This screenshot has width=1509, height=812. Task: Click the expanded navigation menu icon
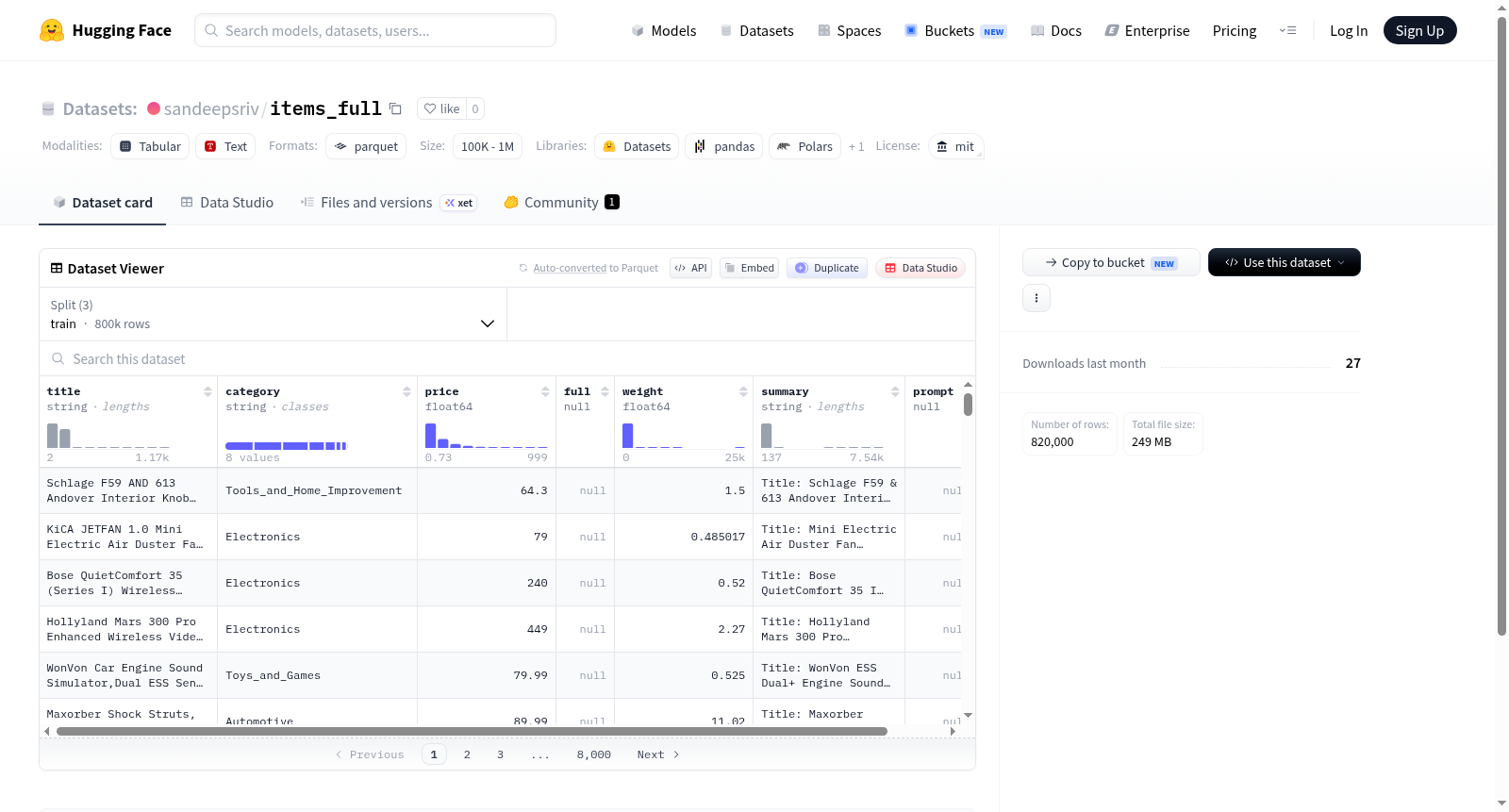tap(1287, 31)
